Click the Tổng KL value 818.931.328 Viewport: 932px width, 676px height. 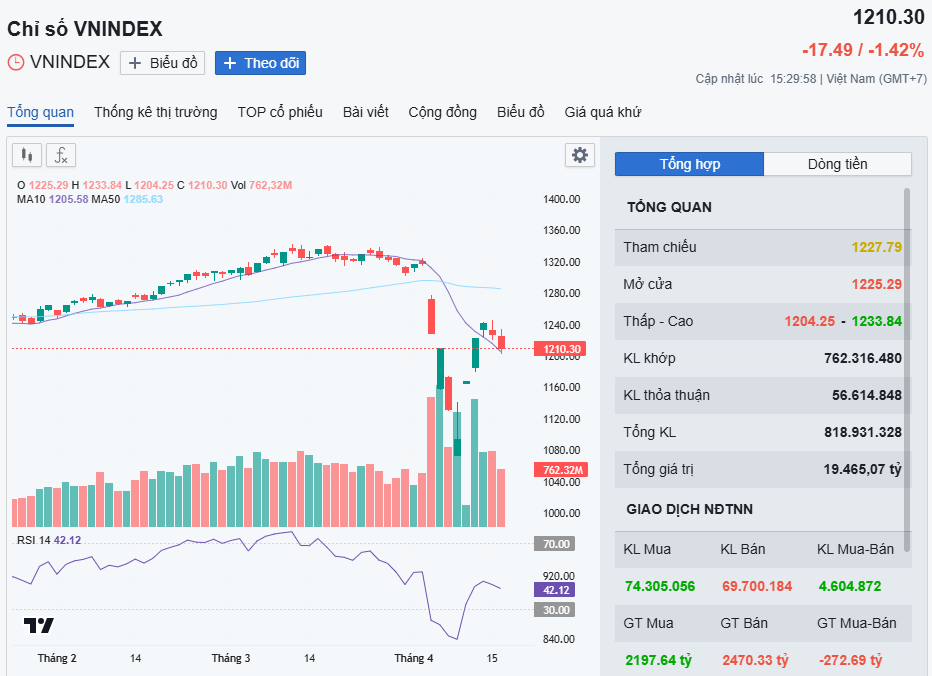tap(863, 432)
